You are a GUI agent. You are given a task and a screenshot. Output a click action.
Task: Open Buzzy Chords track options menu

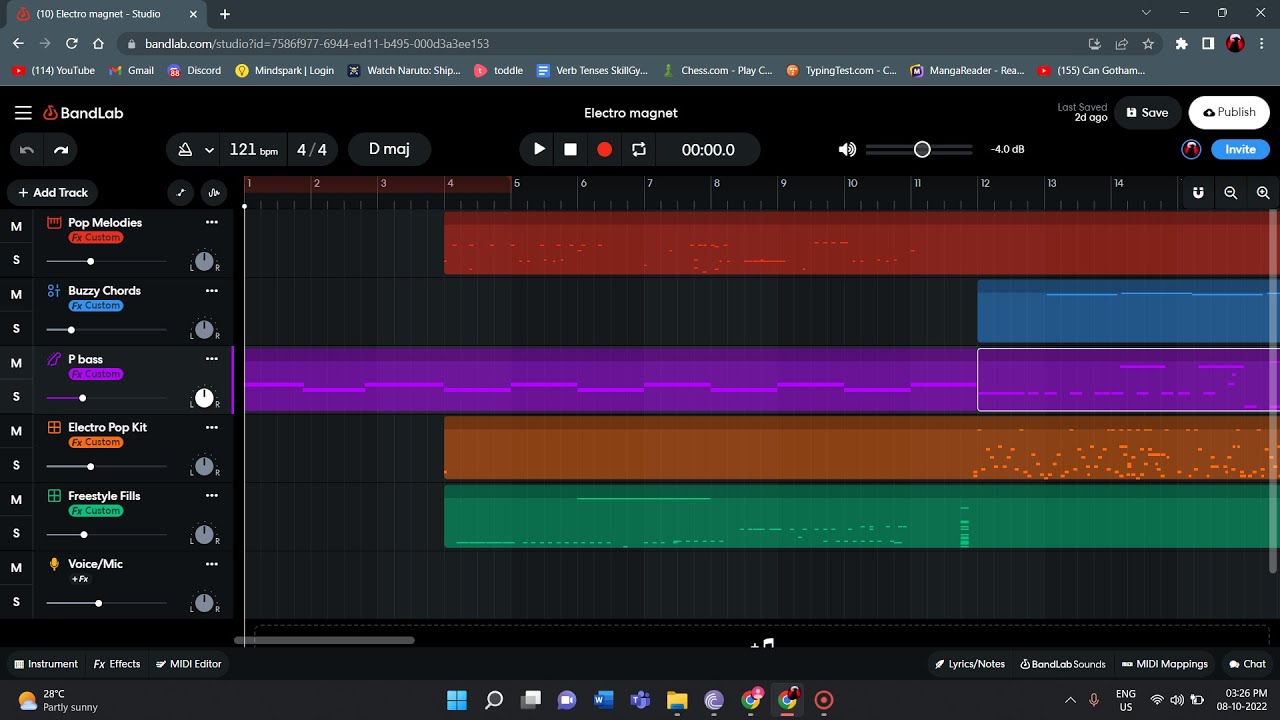click(211, 290)
